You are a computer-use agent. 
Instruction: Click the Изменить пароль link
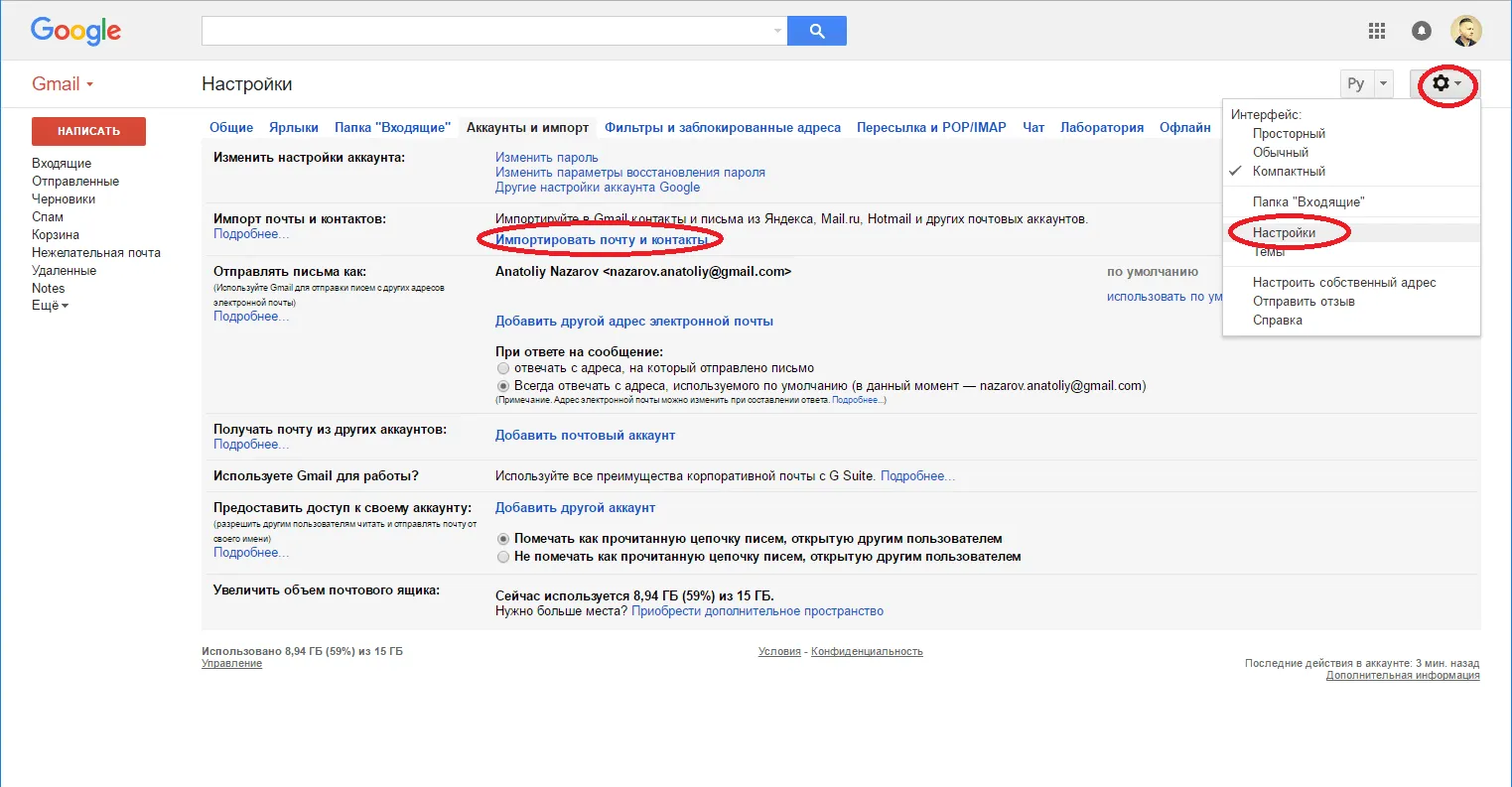click(547, 157)
